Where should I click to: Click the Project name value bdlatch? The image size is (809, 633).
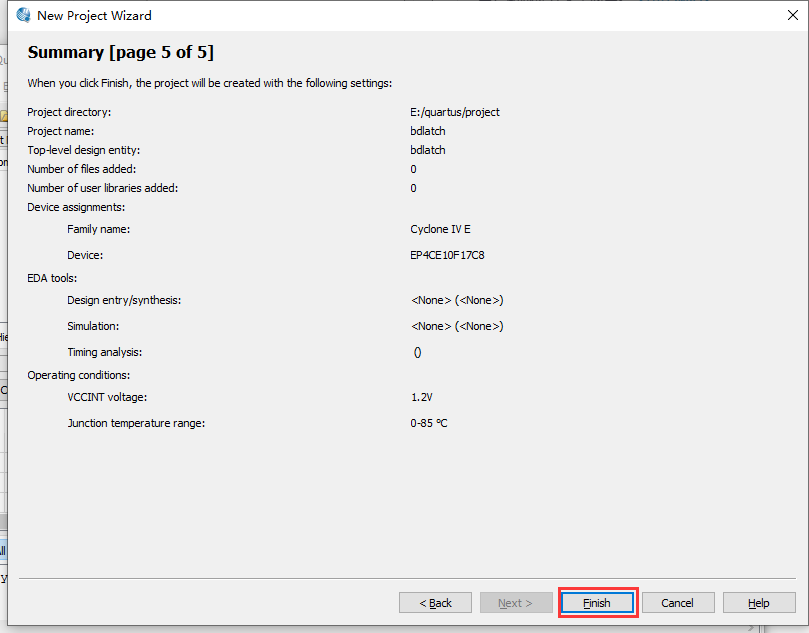[428, 131]
